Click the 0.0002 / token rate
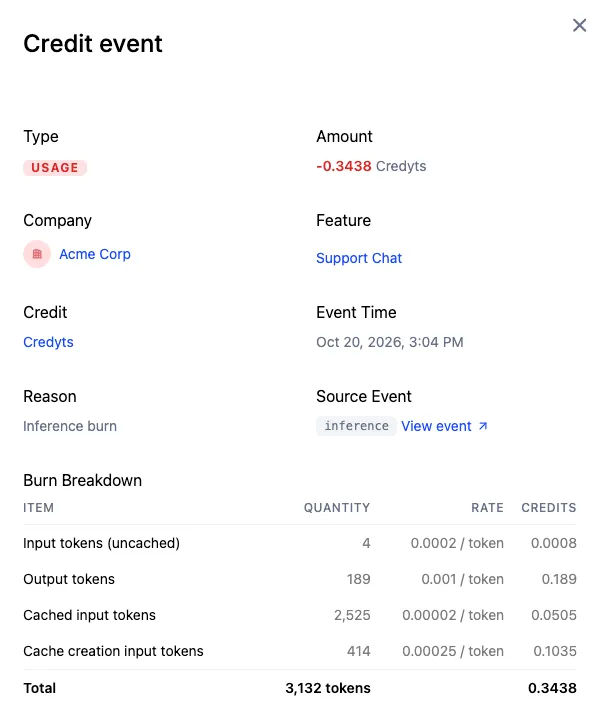 (457, 543)
